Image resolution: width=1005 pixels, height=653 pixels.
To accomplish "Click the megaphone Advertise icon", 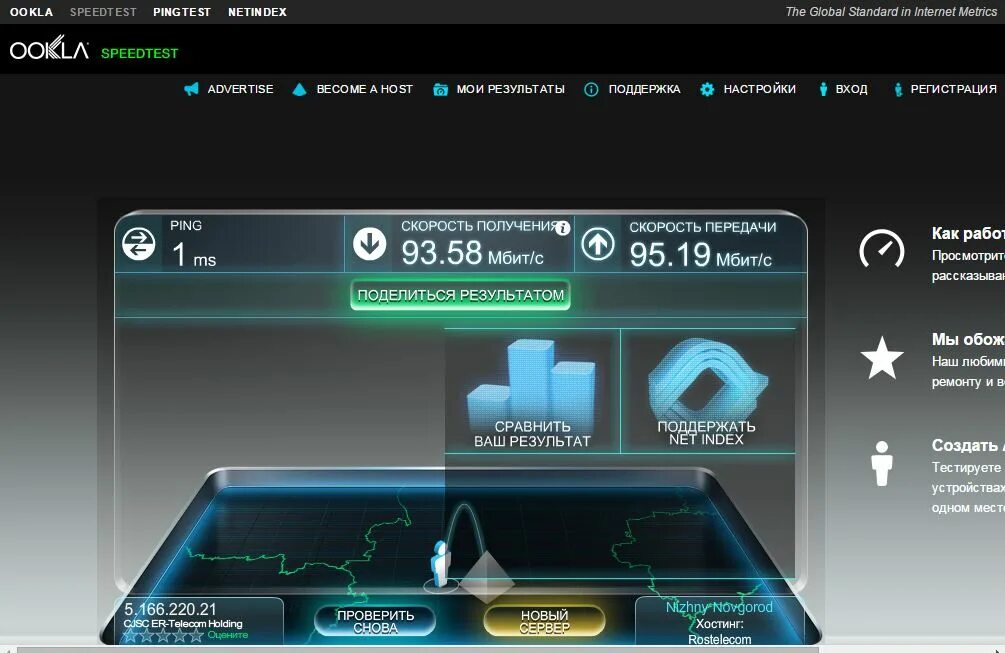I will (191, 89).
